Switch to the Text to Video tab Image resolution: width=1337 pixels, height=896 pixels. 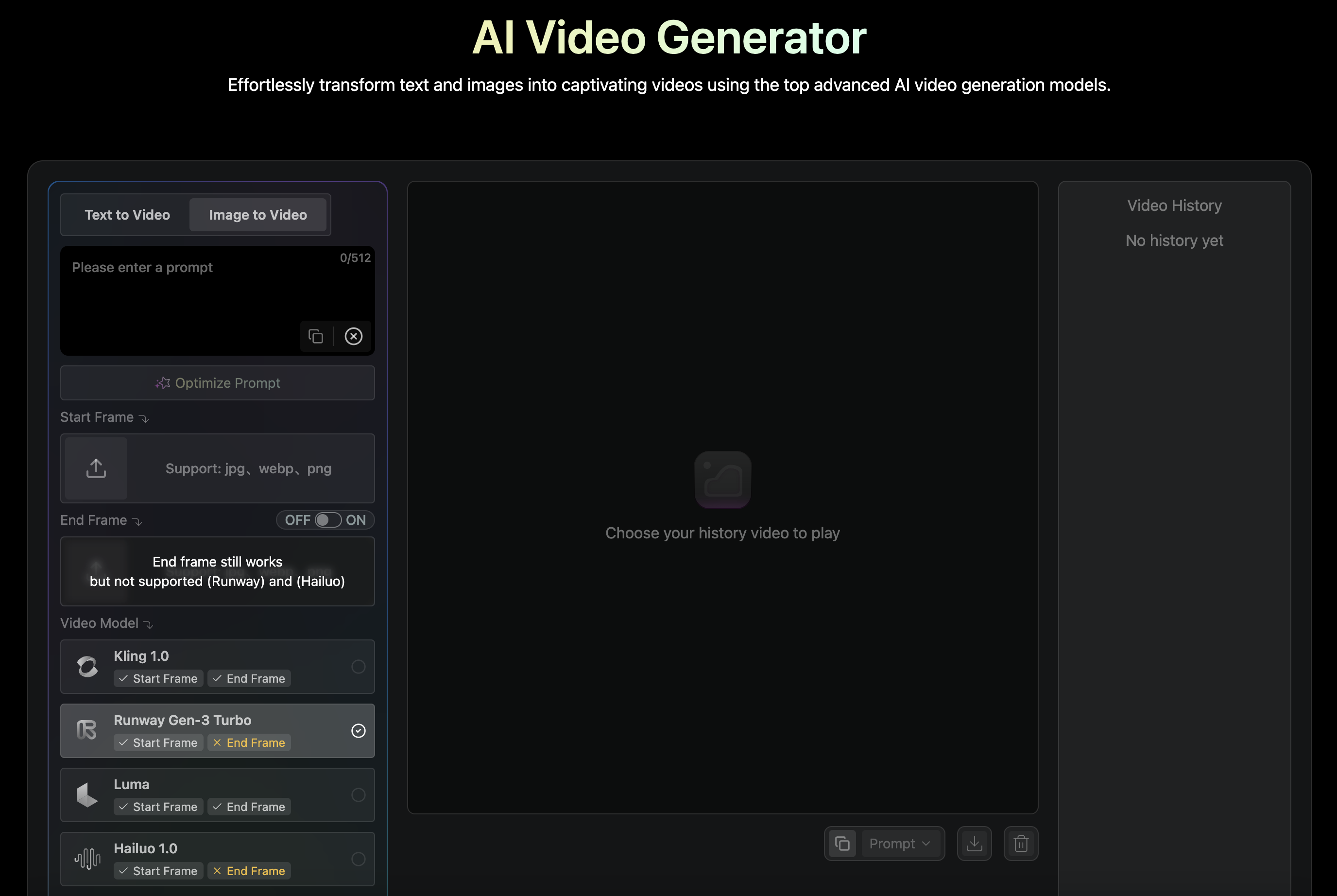pyautogui.click(x=127, y=214)
